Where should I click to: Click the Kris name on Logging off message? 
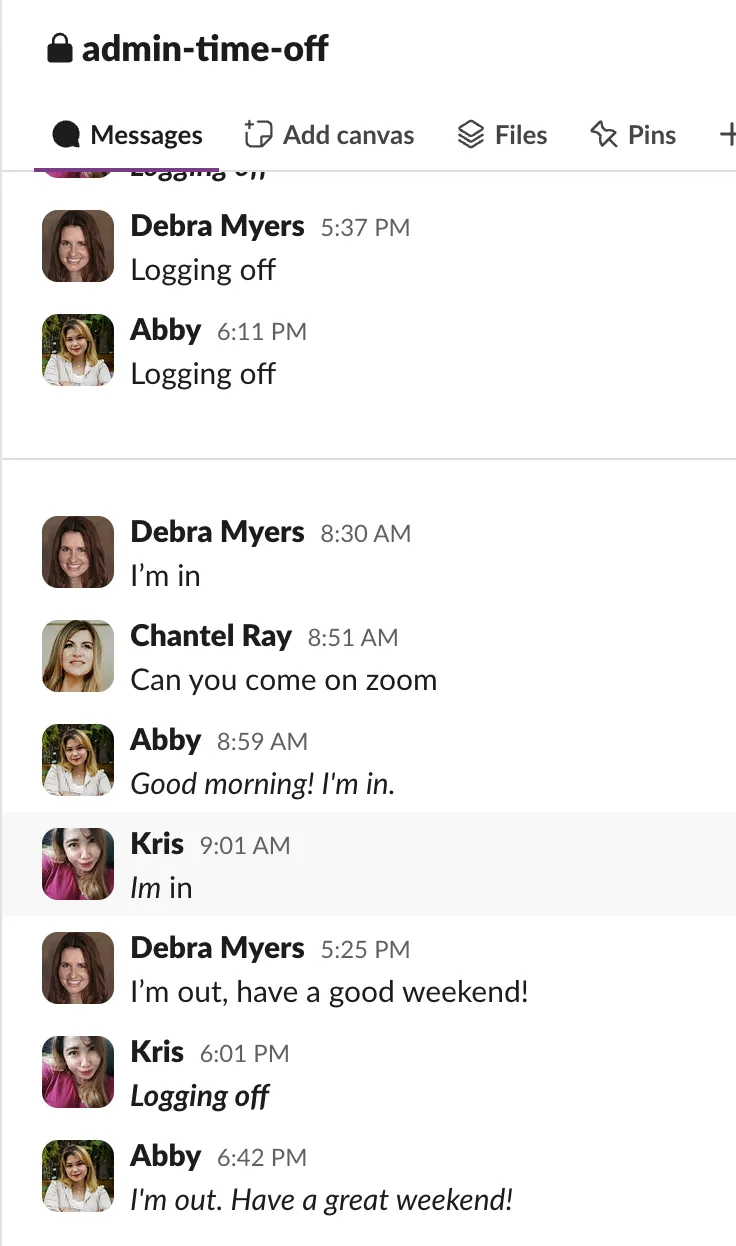point(157,1052)
